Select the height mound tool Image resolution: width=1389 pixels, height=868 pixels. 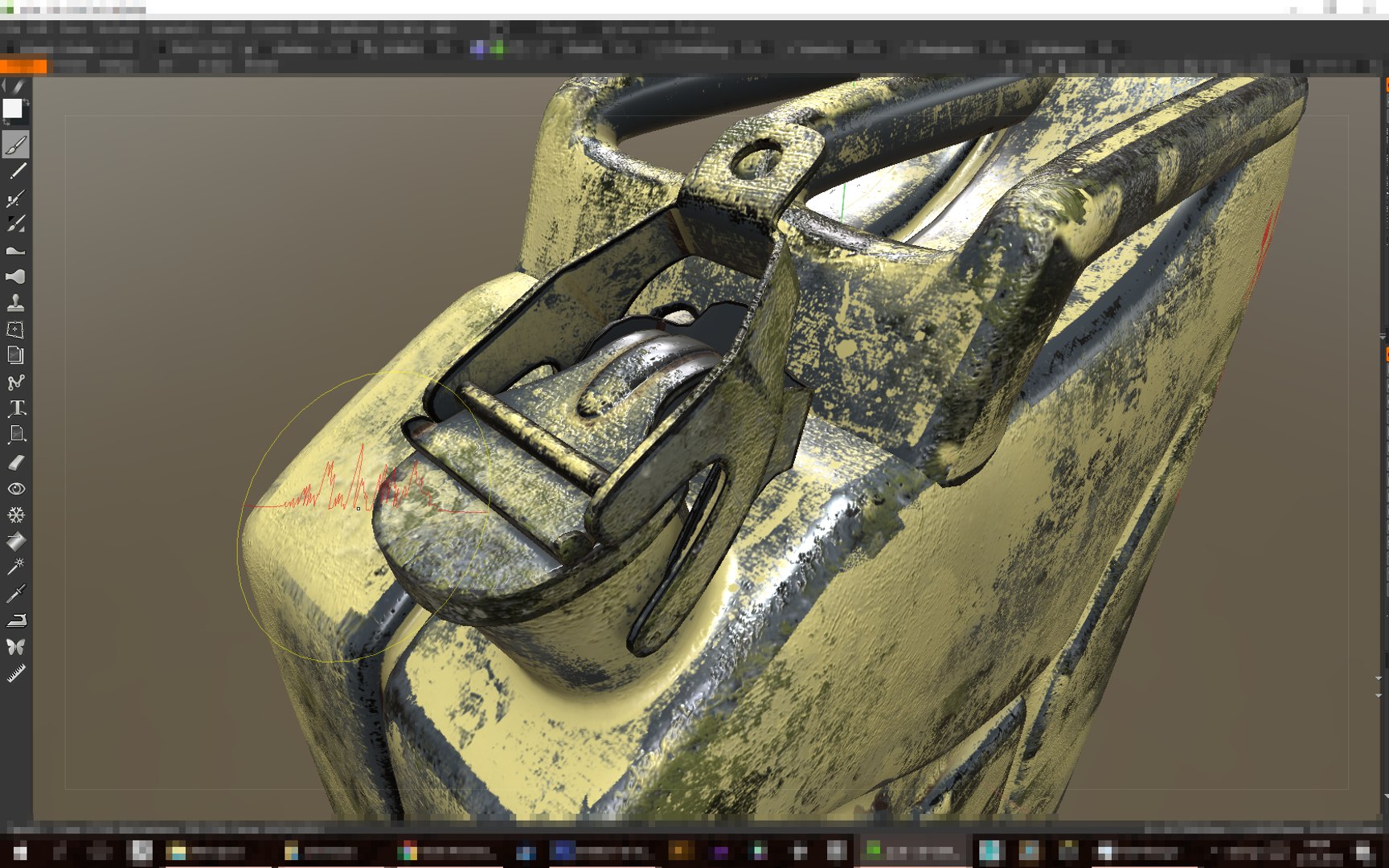[x=16, y=251]
